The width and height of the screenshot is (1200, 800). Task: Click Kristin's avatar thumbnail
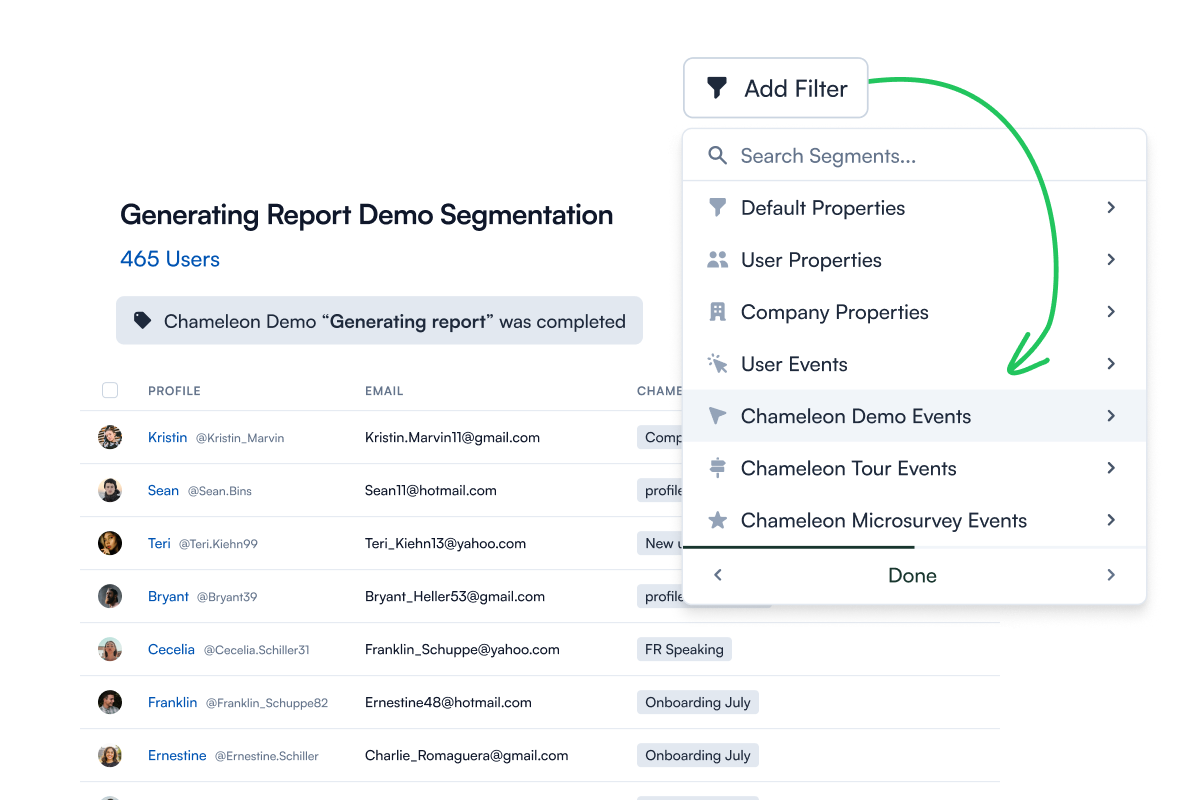(110, 437)
